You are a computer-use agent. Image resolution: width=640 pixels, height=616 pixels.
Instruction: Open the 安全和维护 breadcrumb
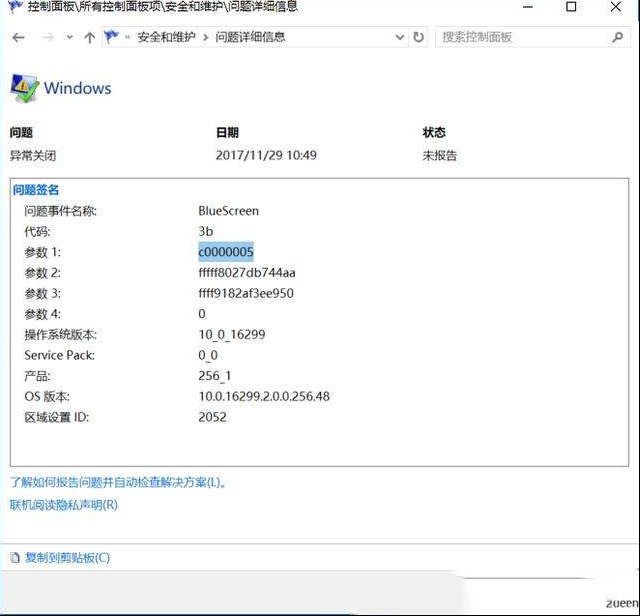pos(166,38)
